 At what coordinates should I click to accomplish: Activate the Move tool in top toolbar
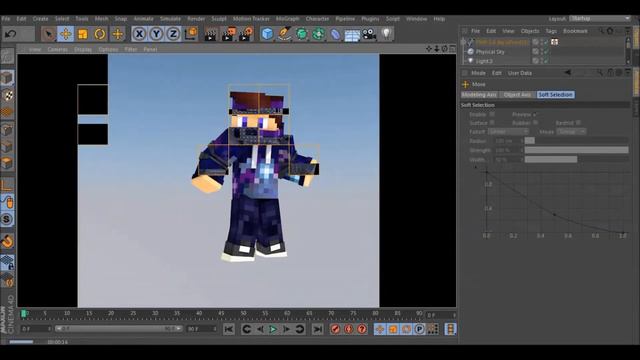point(66,34)
